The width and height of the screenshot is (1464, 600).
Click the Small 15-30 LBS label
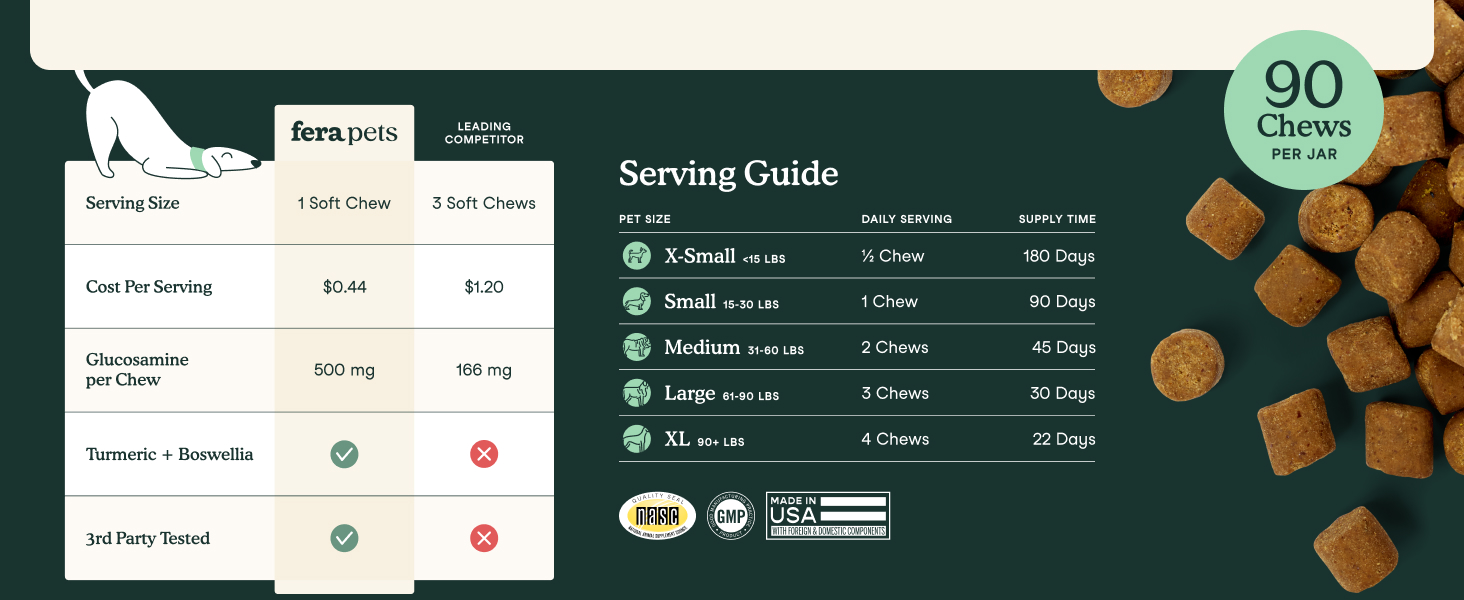721,302
